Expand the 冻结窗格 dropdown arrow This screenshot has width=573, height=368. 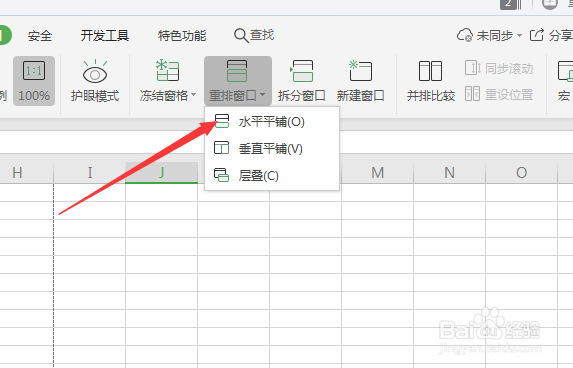point(194,95)
